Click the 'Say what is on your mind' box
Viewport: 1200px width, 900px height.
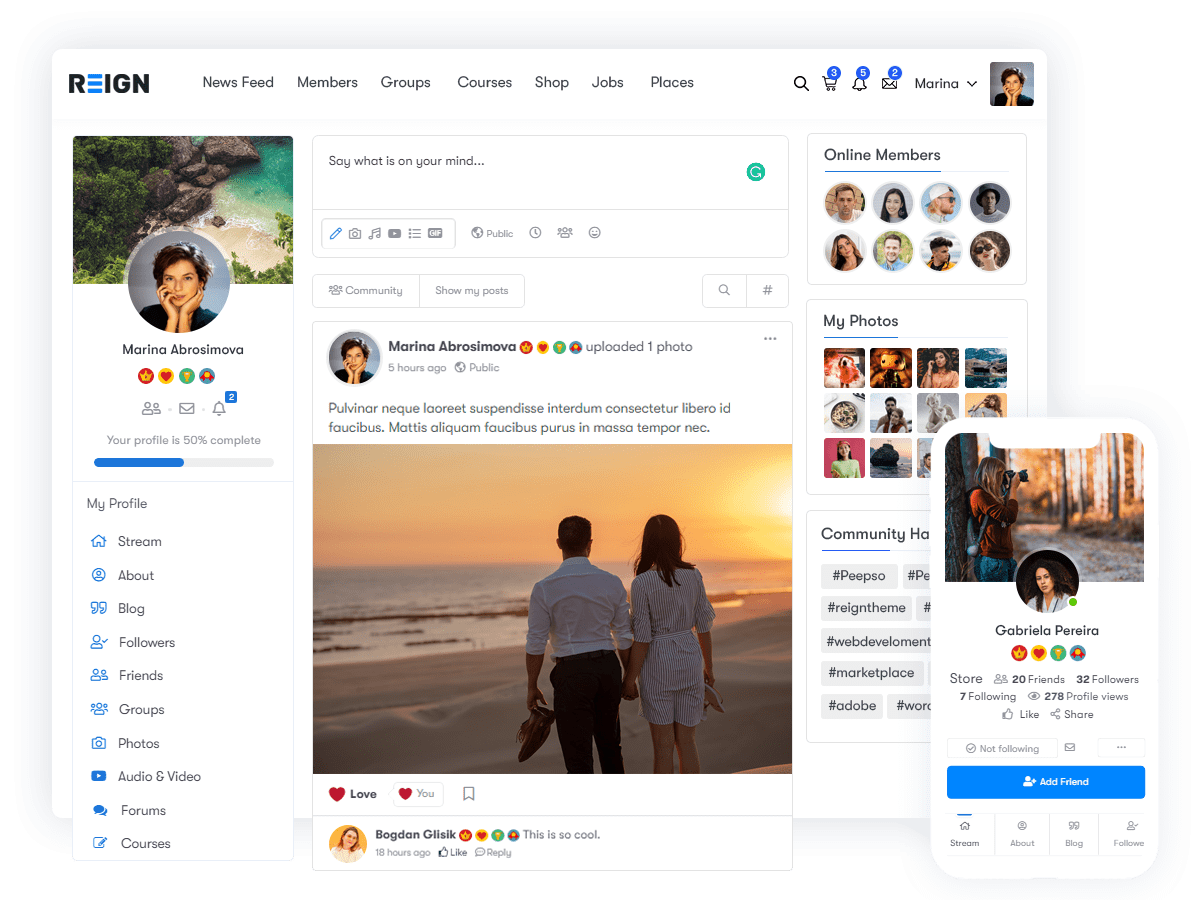pos(550,172)
